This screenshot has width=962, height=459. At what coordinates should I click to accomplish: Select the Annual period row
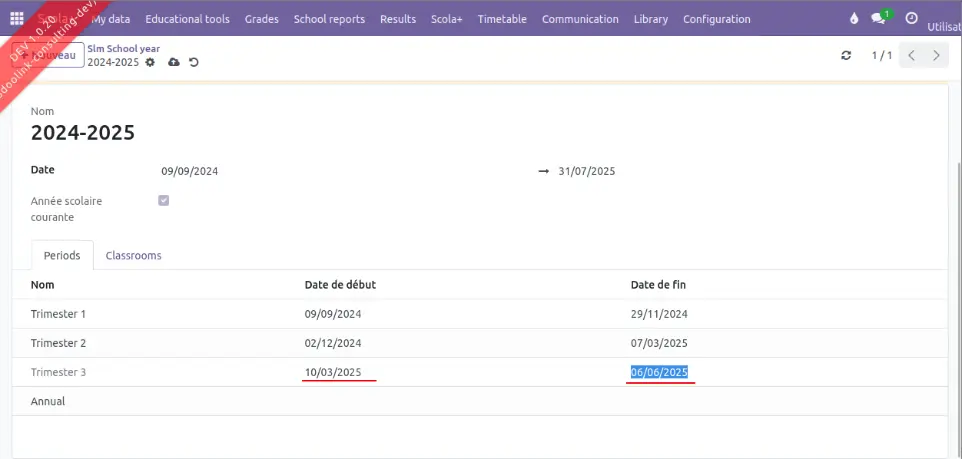pyautogui.click(x=48, y=401)
